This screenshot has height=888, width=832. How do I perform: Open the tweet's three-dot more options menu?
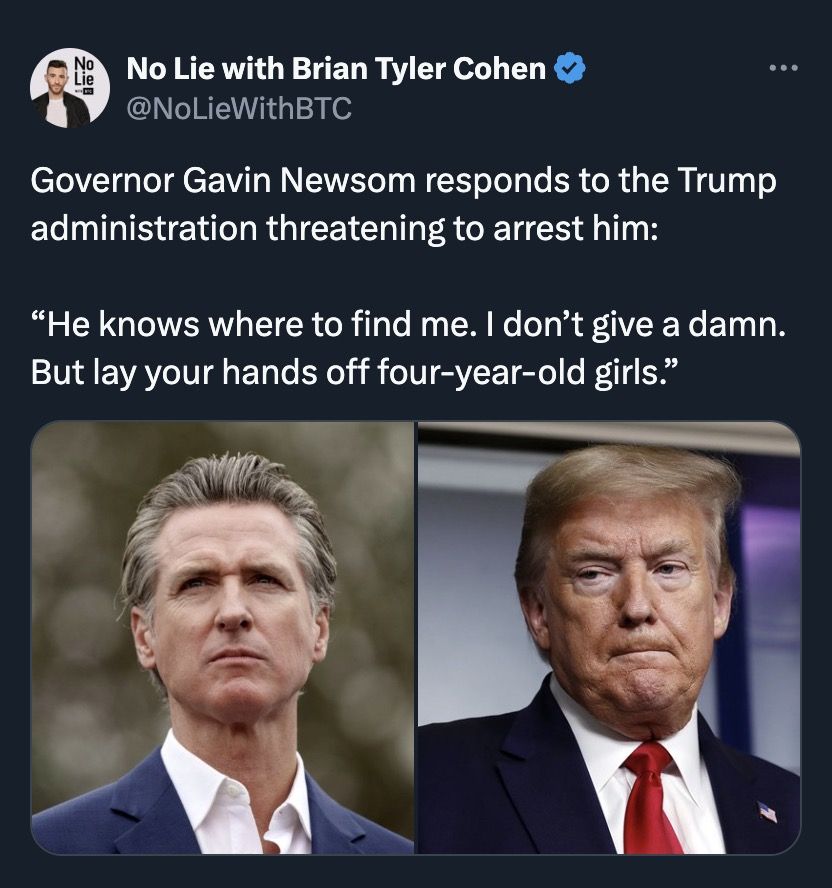click(784, 68)
